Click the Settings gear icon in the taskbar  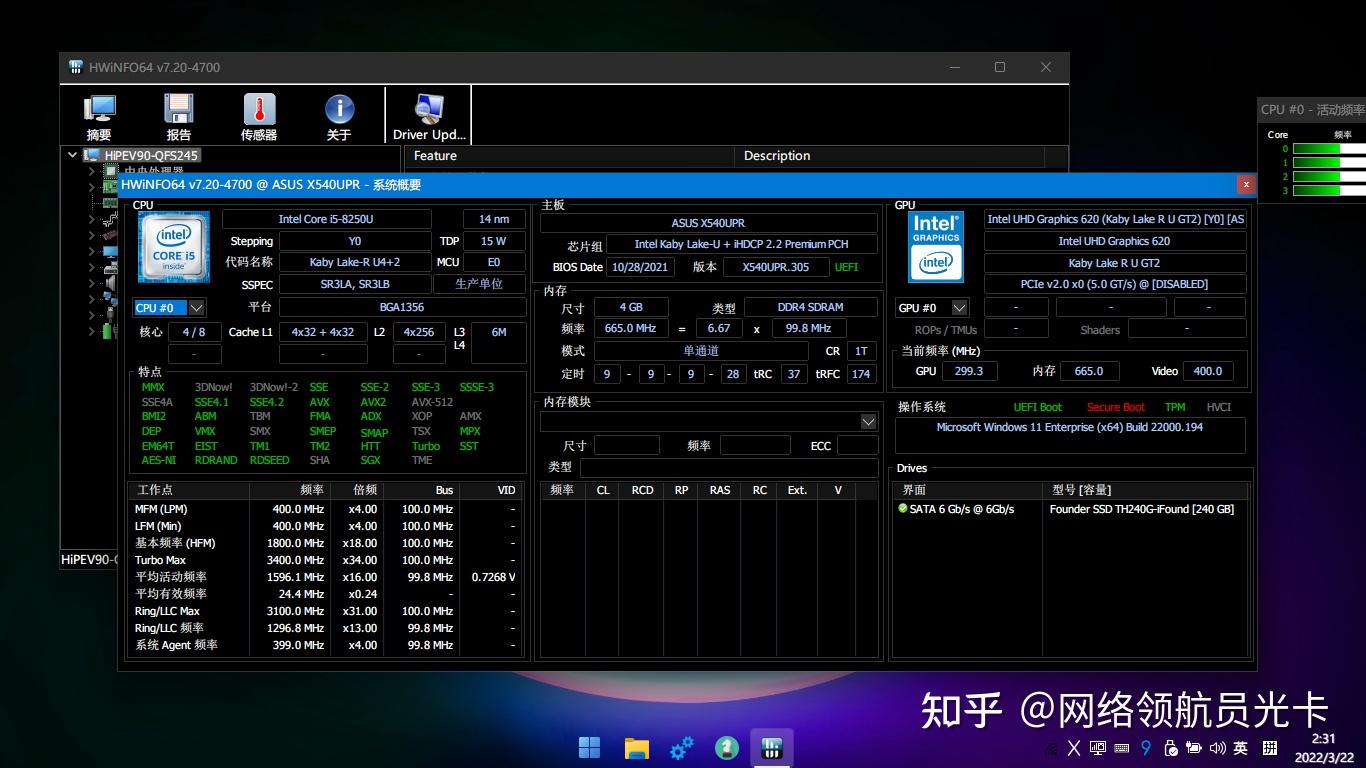(x=681, y=747)
